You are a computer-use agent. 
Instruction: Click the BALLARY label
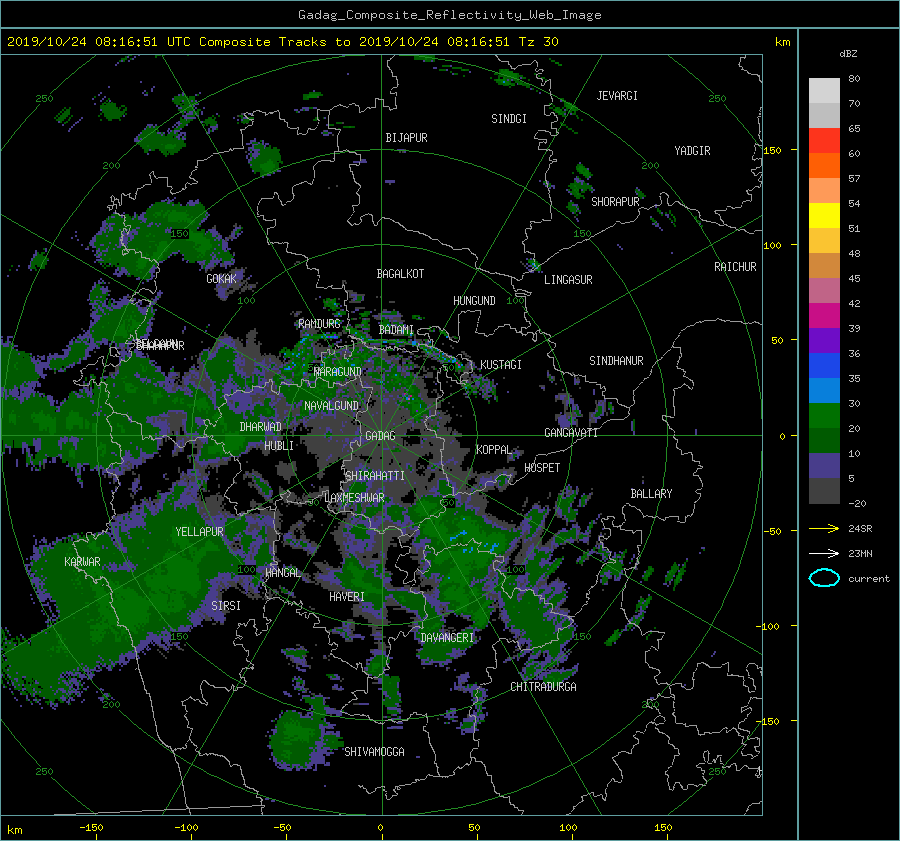tap(651, 494)
